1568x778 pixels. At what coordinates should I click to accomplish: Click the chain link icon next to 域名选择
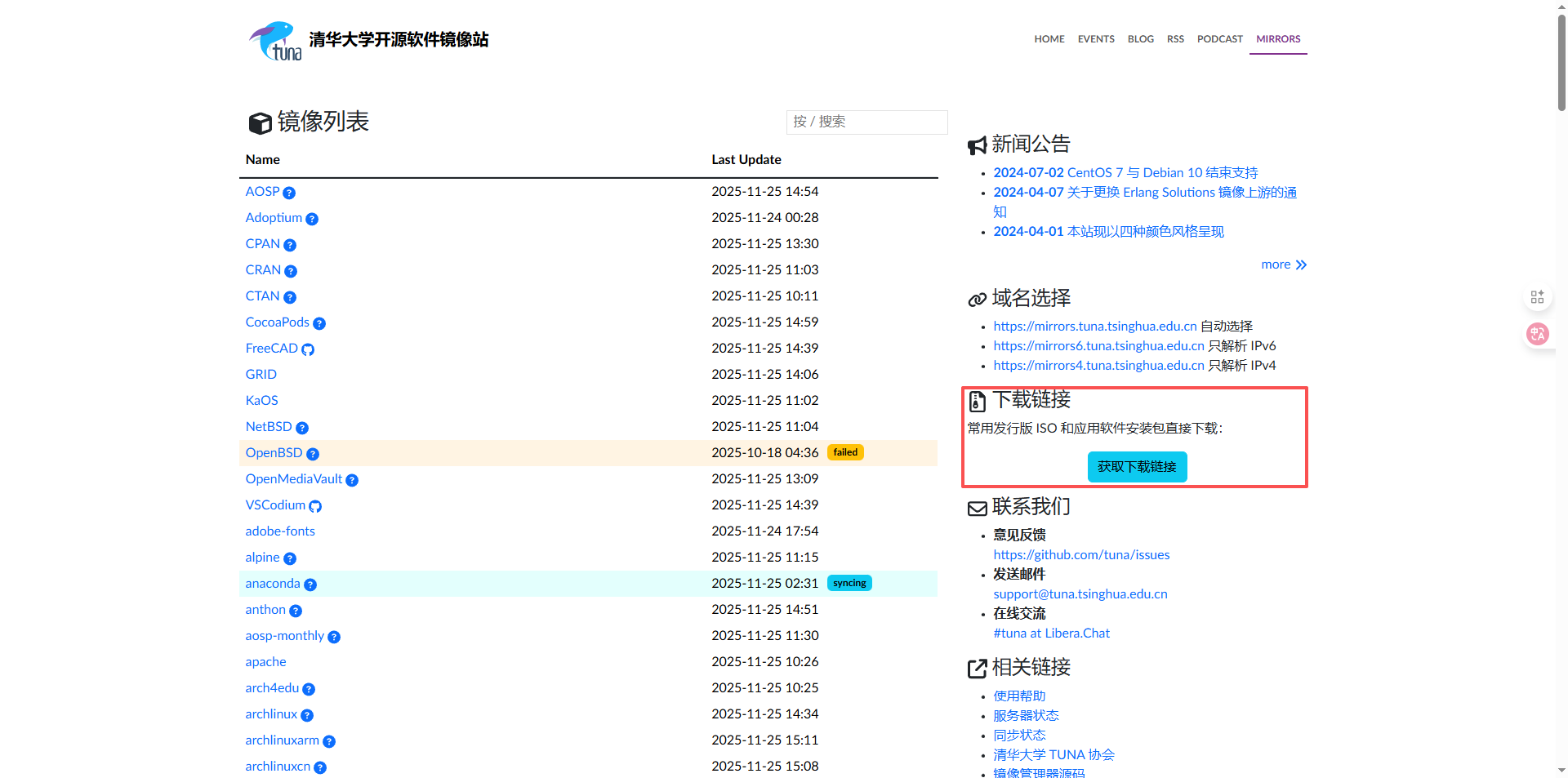pyautogui.click(x=977, y=300)
